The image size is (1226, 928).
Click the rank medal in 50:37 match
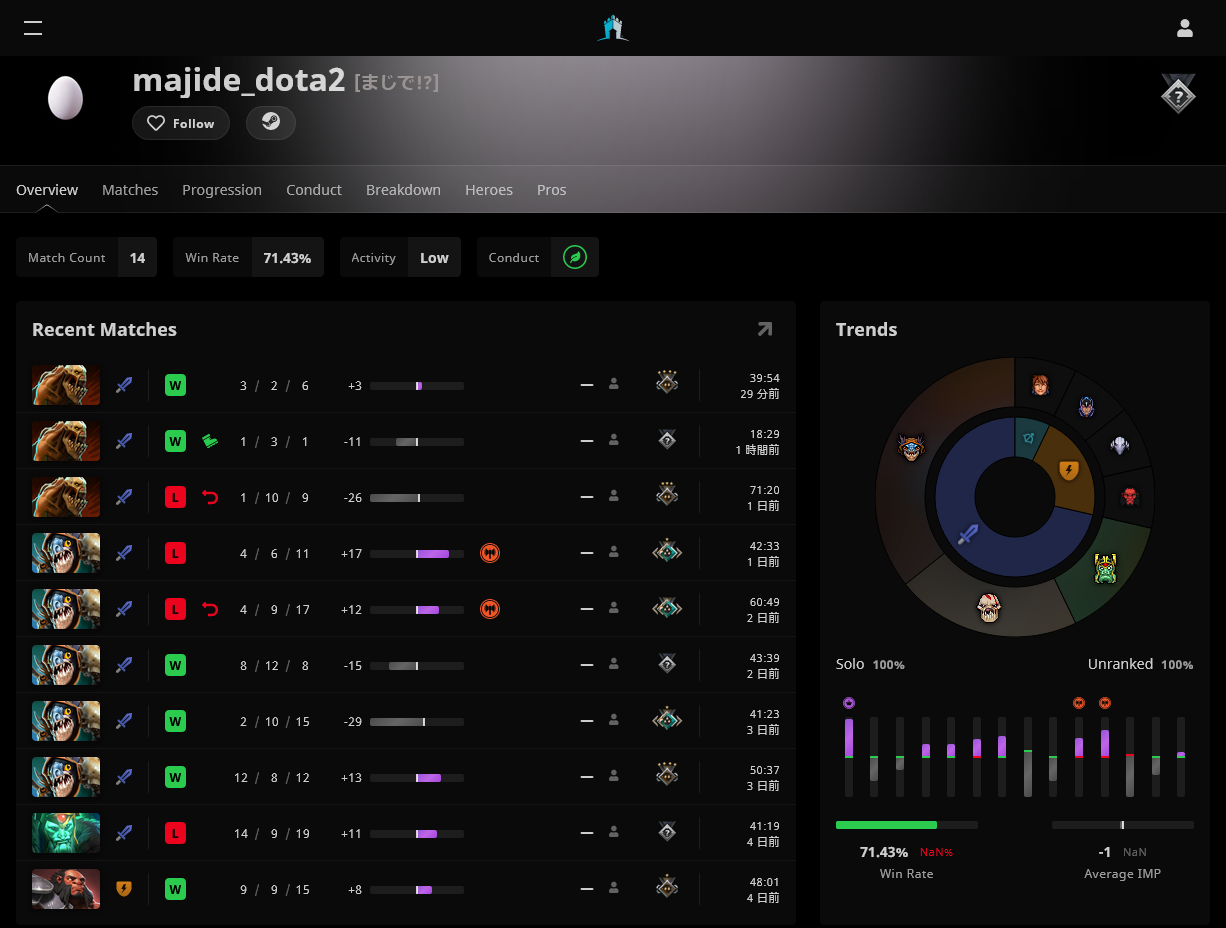(x=667, y=775)
